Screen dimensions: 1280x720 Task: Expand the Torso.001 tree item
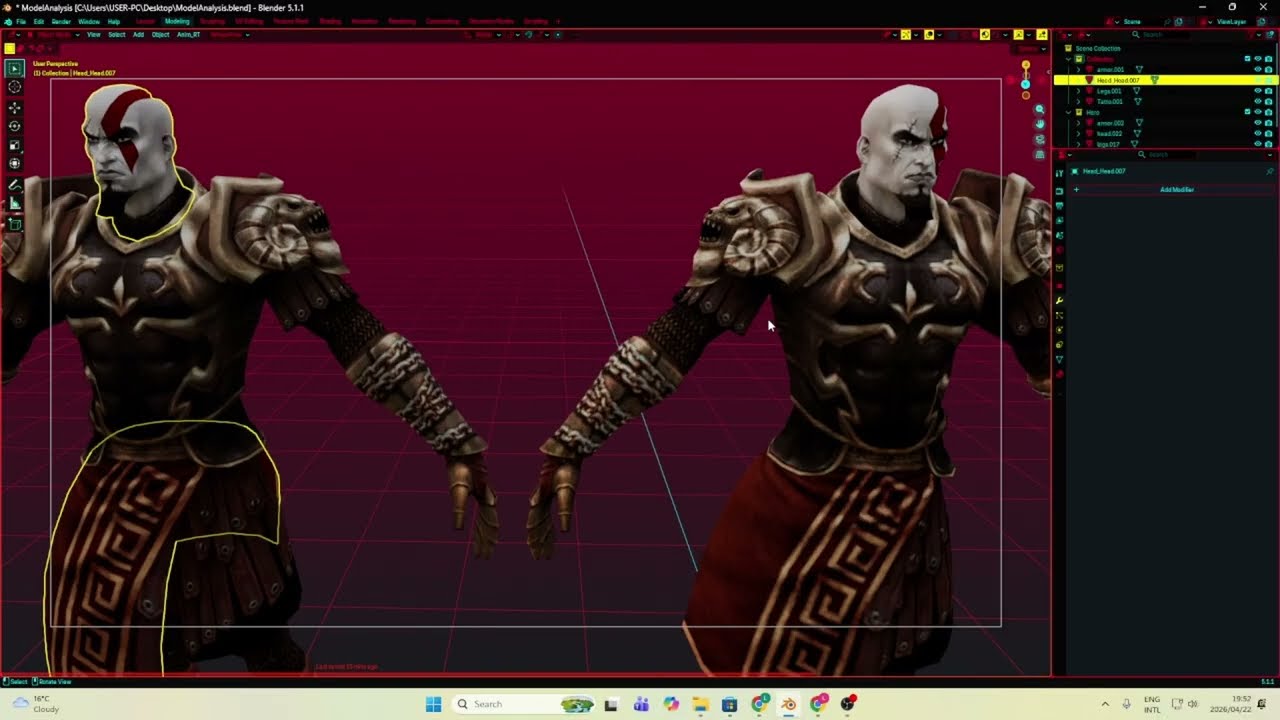coord(1078,101)
